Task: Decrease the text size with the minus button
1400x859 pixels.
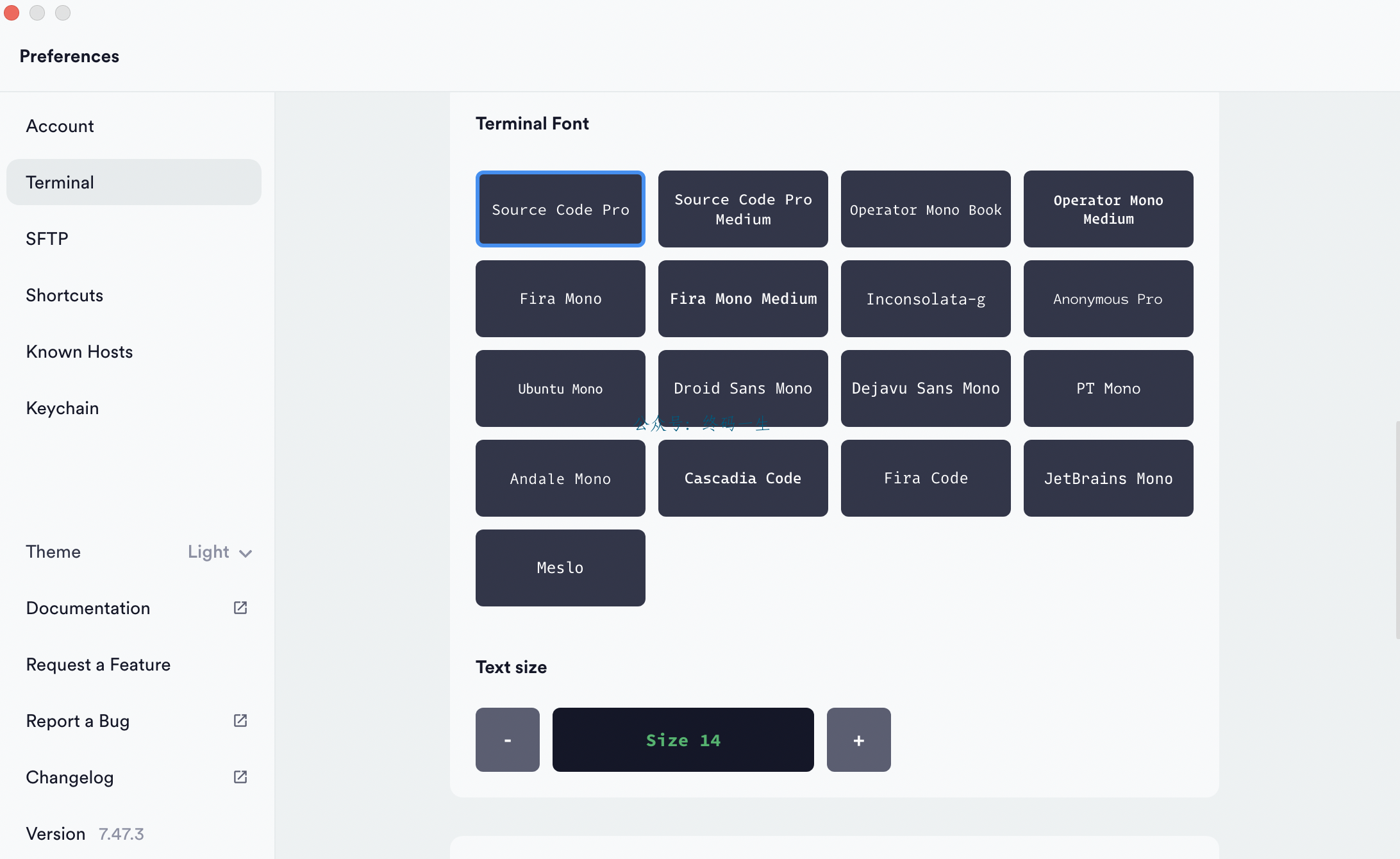Action: (x=508, y=740)
